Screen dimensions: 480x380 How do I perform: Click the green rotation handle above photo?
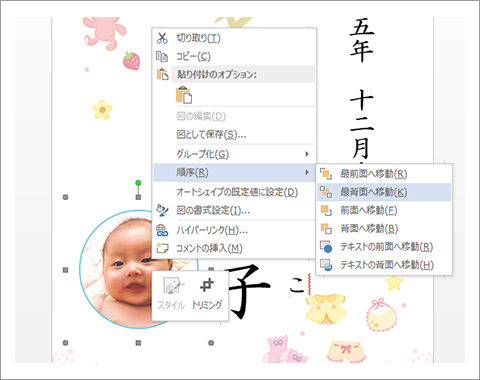coord(138,183)
